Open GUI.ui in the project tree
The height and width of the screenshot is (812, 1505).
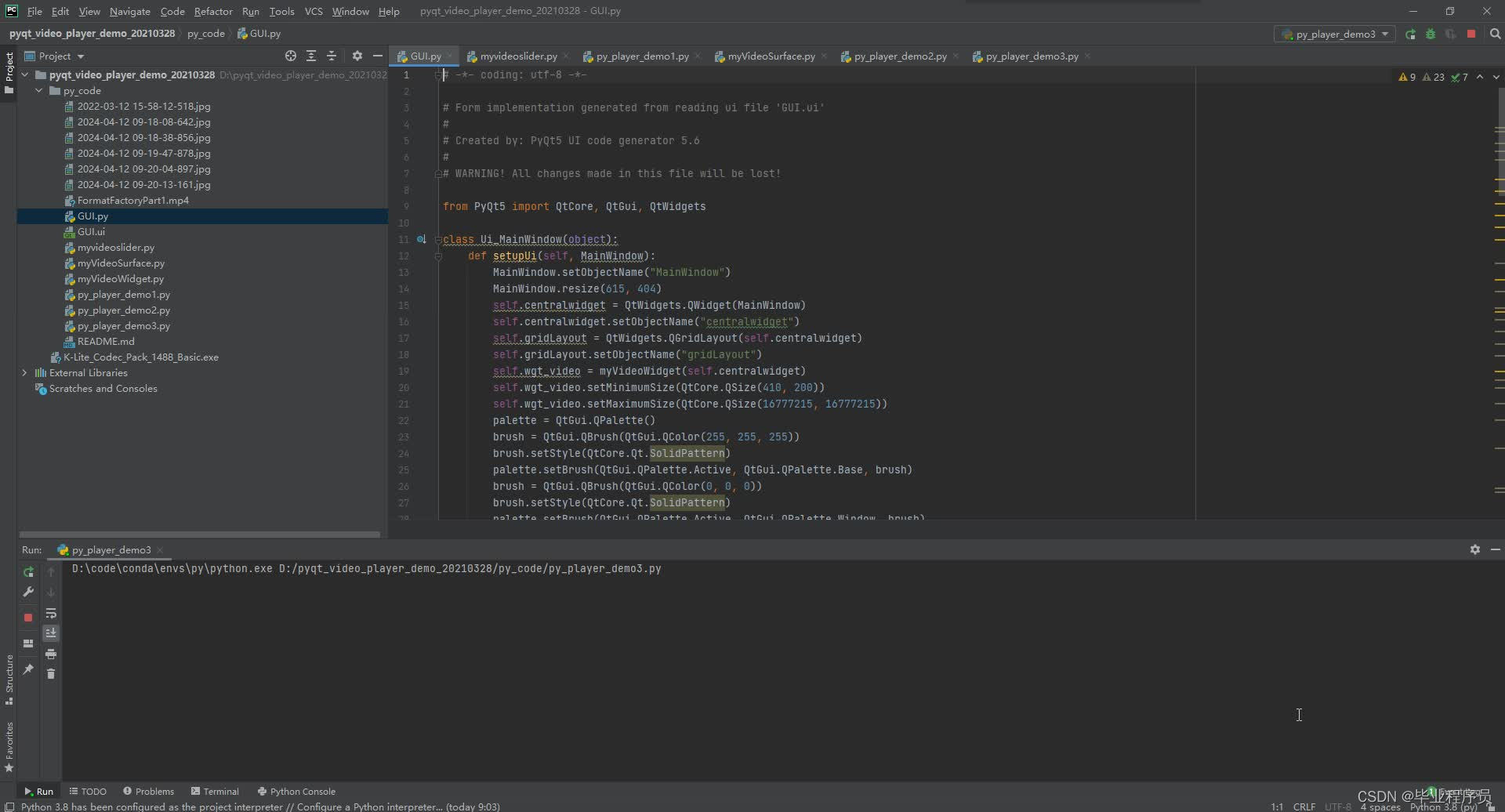(91, 231)
